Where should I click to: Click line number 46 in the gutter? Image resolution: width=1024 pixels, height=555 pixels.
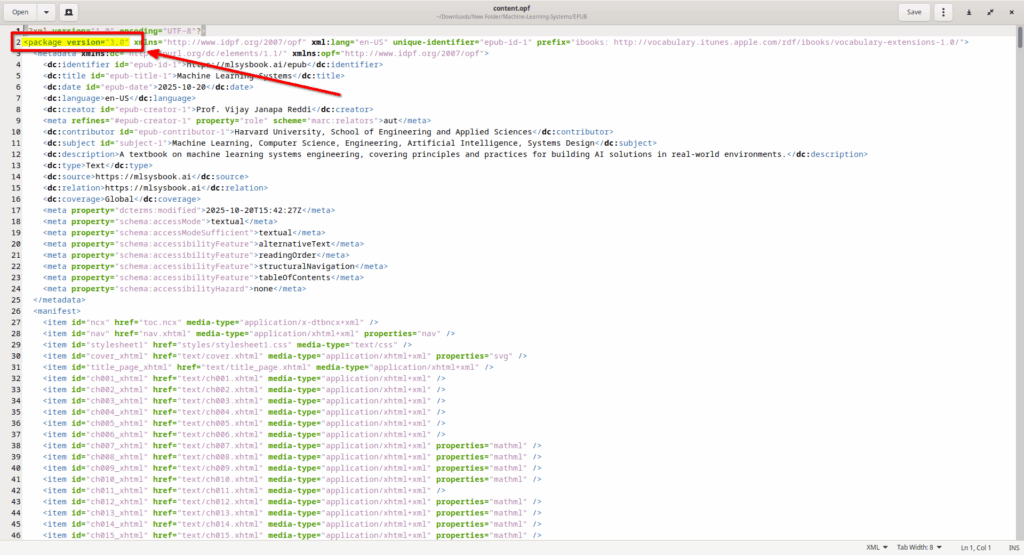16,535
